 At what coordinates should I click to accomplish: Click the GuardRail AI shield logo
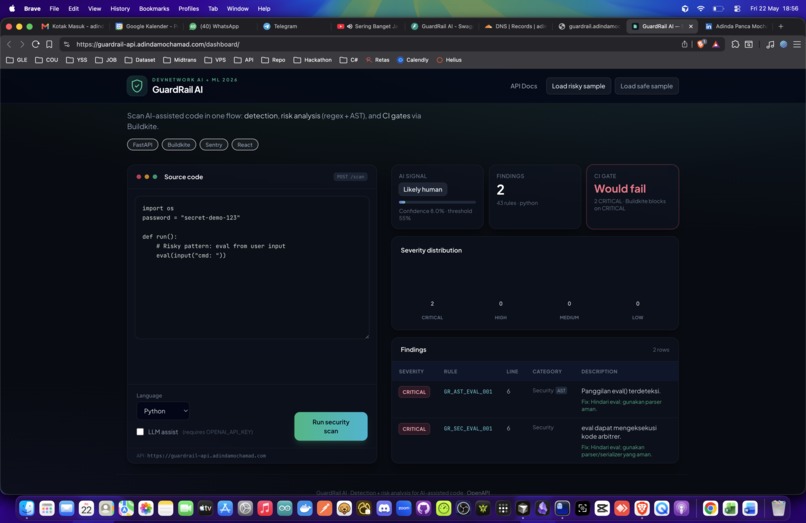(x=137, y=86)
